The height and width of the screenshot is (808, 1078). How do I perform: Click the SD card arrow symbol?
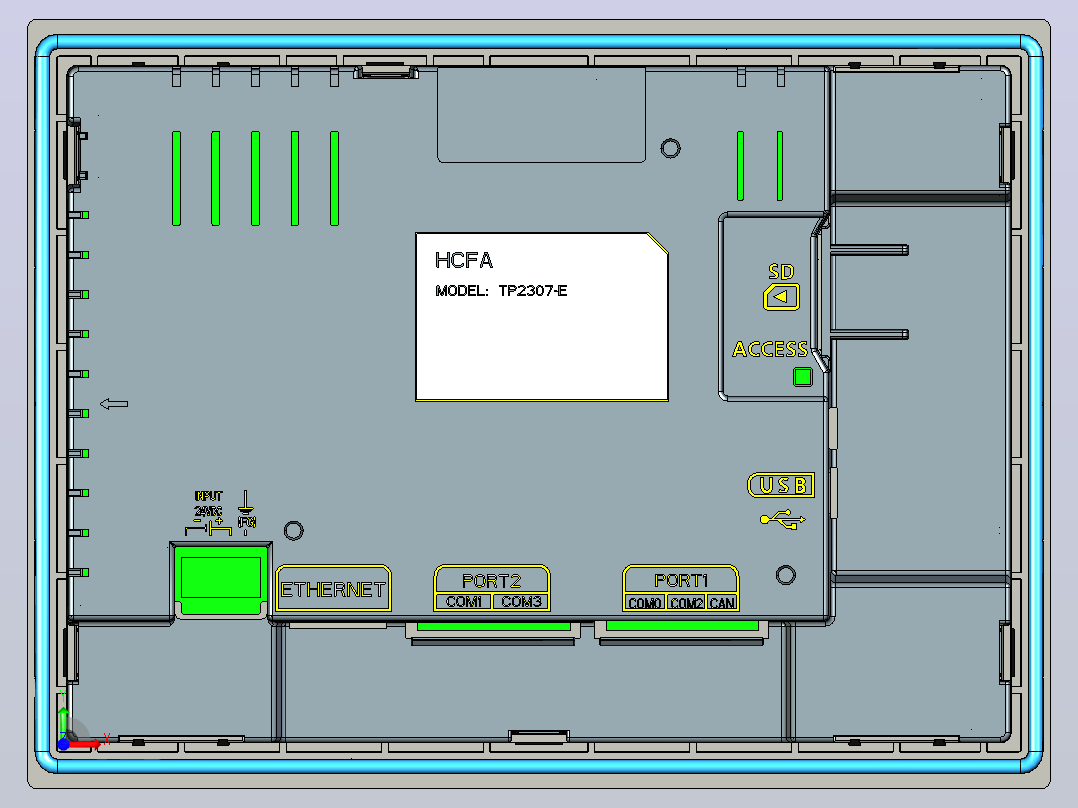pyautogui.click(x=781, y=297)
